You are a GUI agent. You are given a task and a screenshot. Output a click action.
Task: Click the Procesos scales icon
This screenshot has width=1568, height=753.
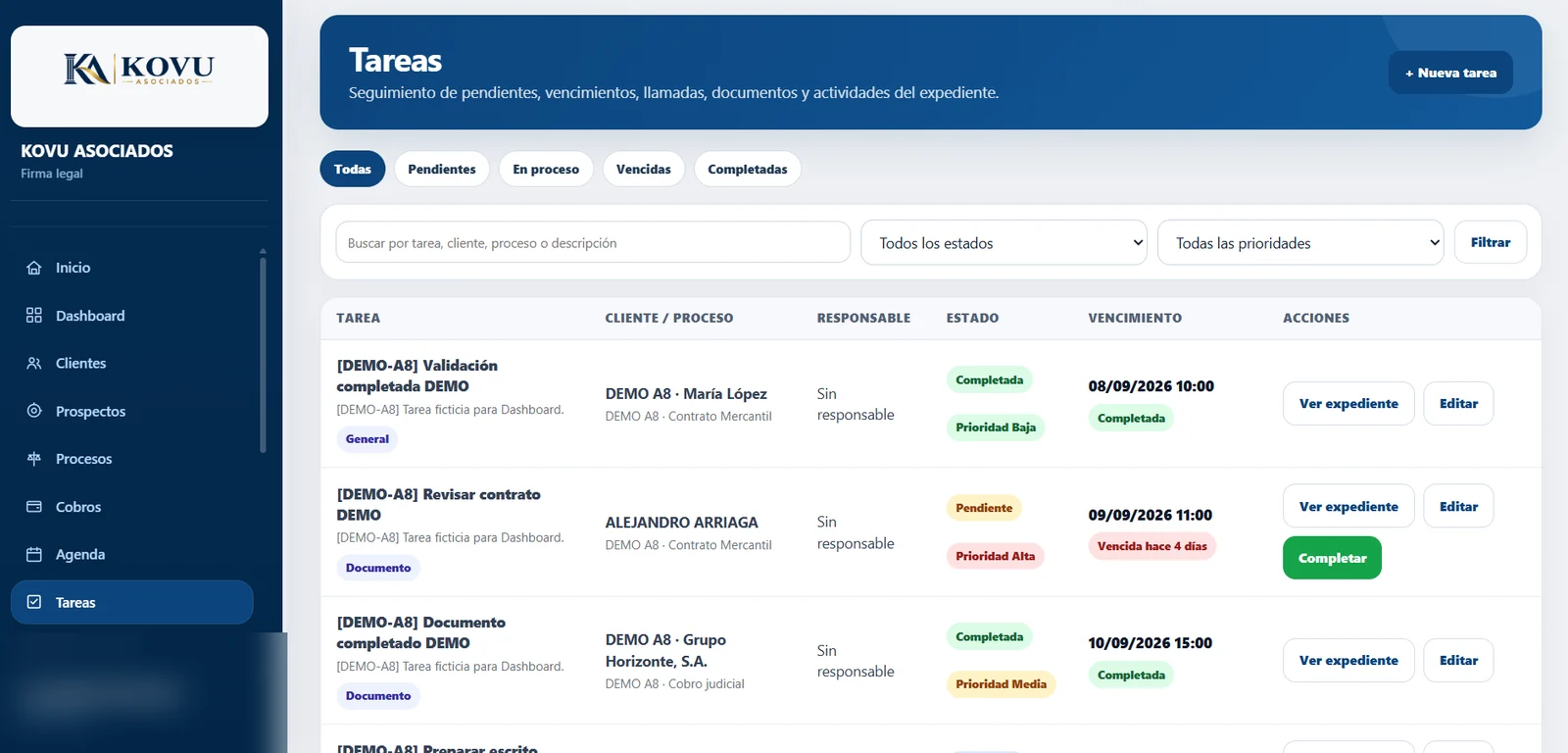click(34, 459)
